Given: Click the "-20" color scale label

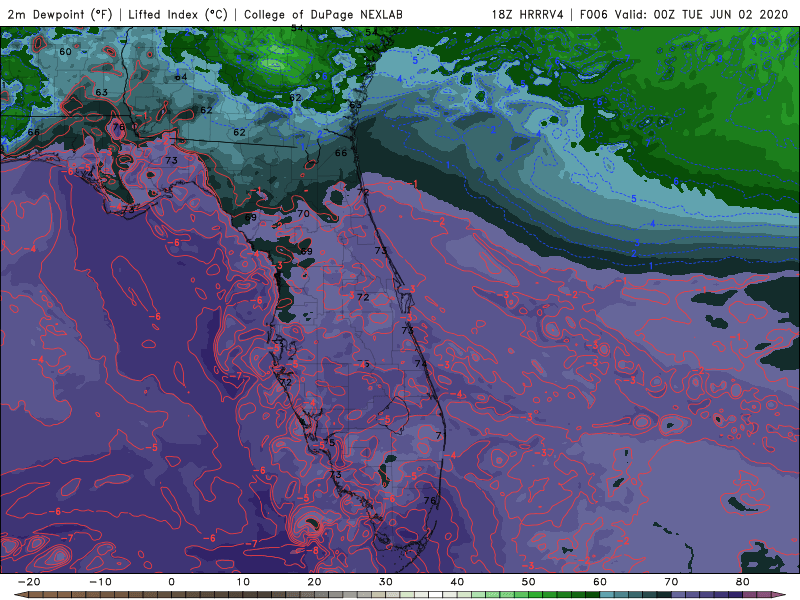Looking at the screenshot, I should tap(29, 582).
